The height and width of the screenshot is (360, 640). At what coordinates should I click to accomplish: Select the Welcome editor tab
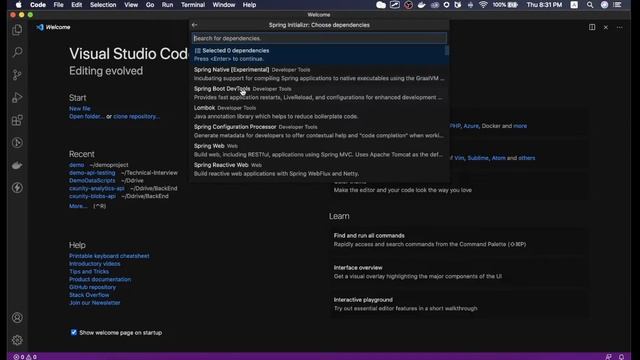(x=53, y=27)
